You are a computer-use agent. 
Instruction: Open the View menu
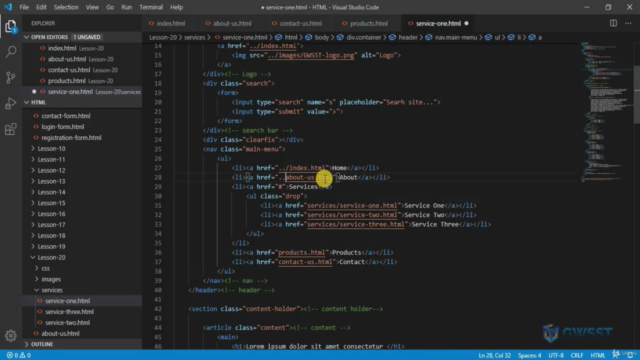pos(92,7)
